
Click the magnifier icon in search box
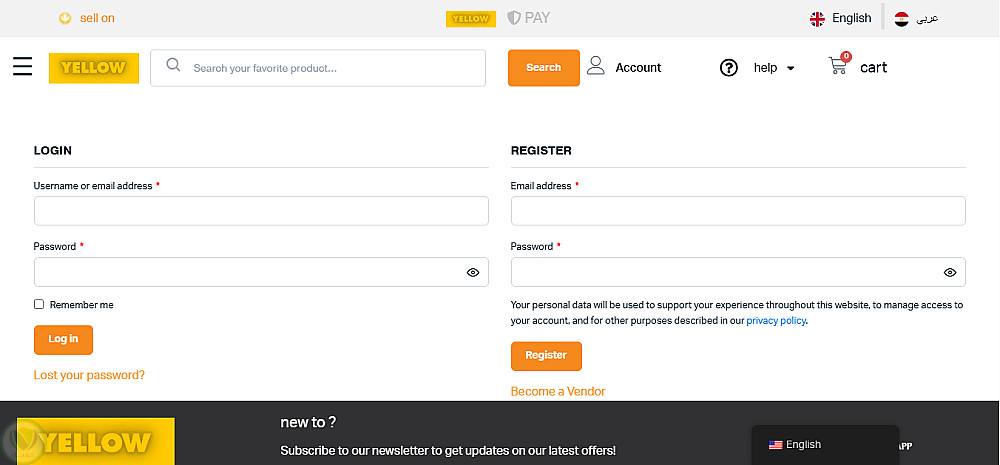point(173,66)
